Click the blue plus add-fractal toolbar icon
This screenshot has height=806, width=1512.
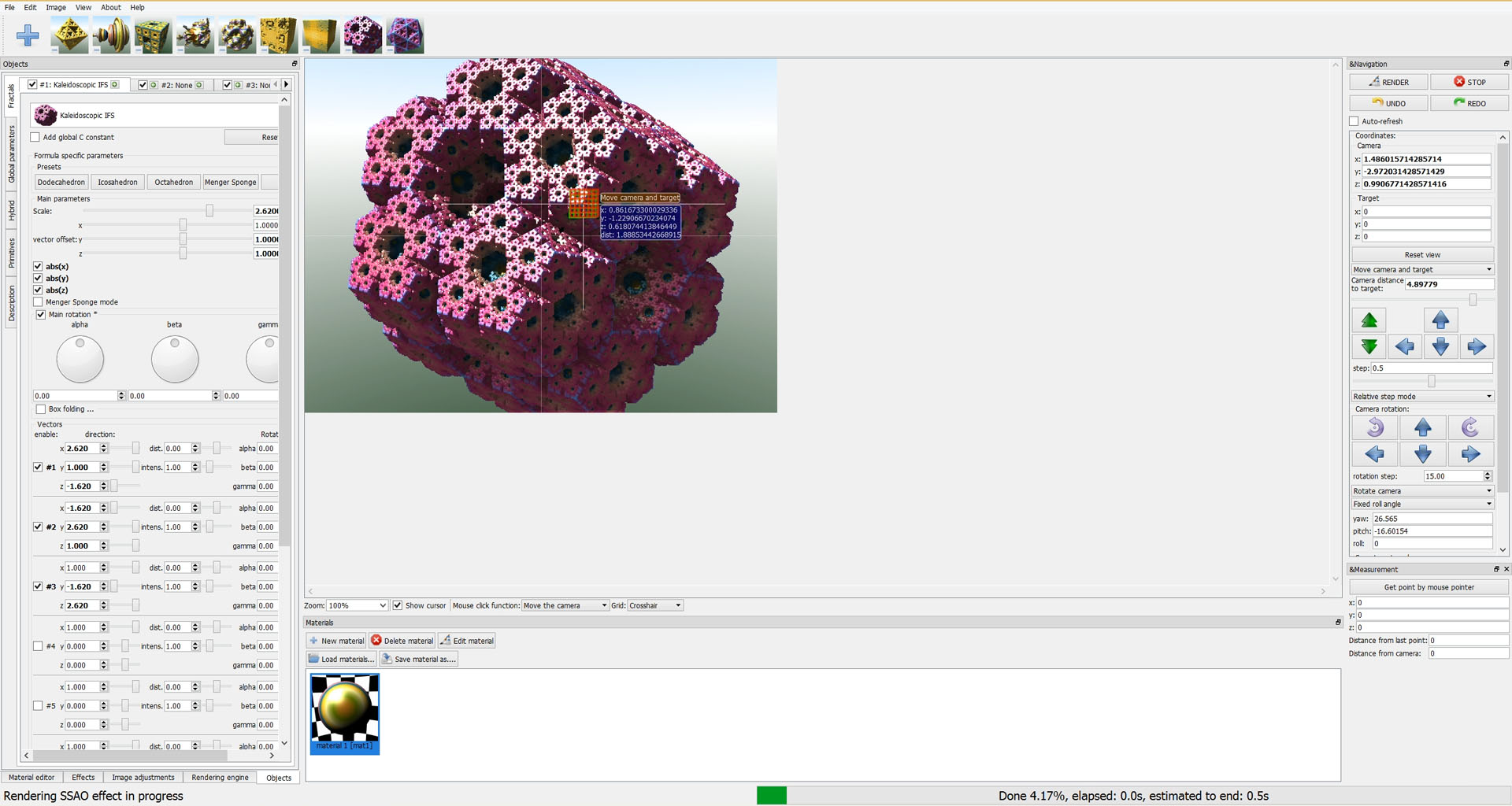(x=28, y=35)
